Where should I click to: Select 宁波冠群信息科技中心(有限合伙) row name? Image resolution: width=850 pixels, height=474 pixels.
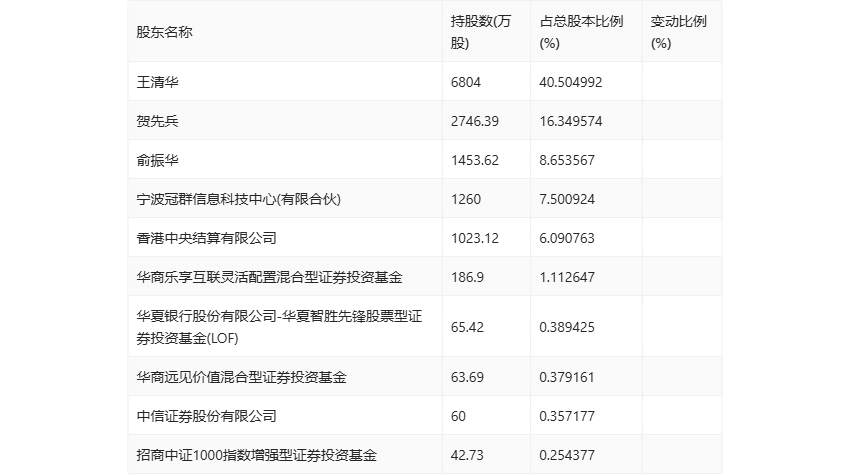click(239, 199)
